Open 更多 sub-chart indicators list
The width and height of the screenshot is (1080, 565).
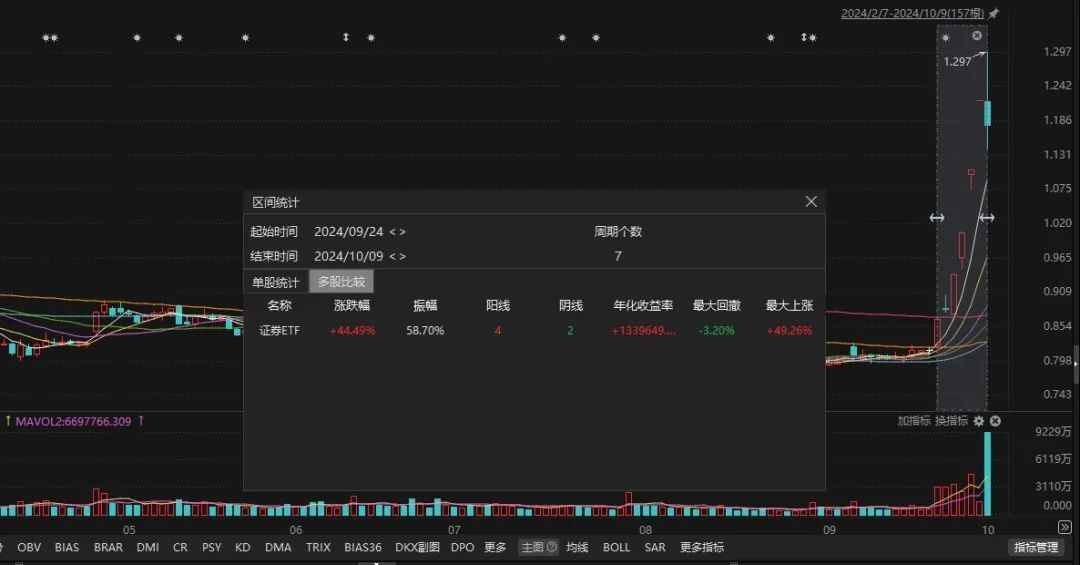point(495,547)
